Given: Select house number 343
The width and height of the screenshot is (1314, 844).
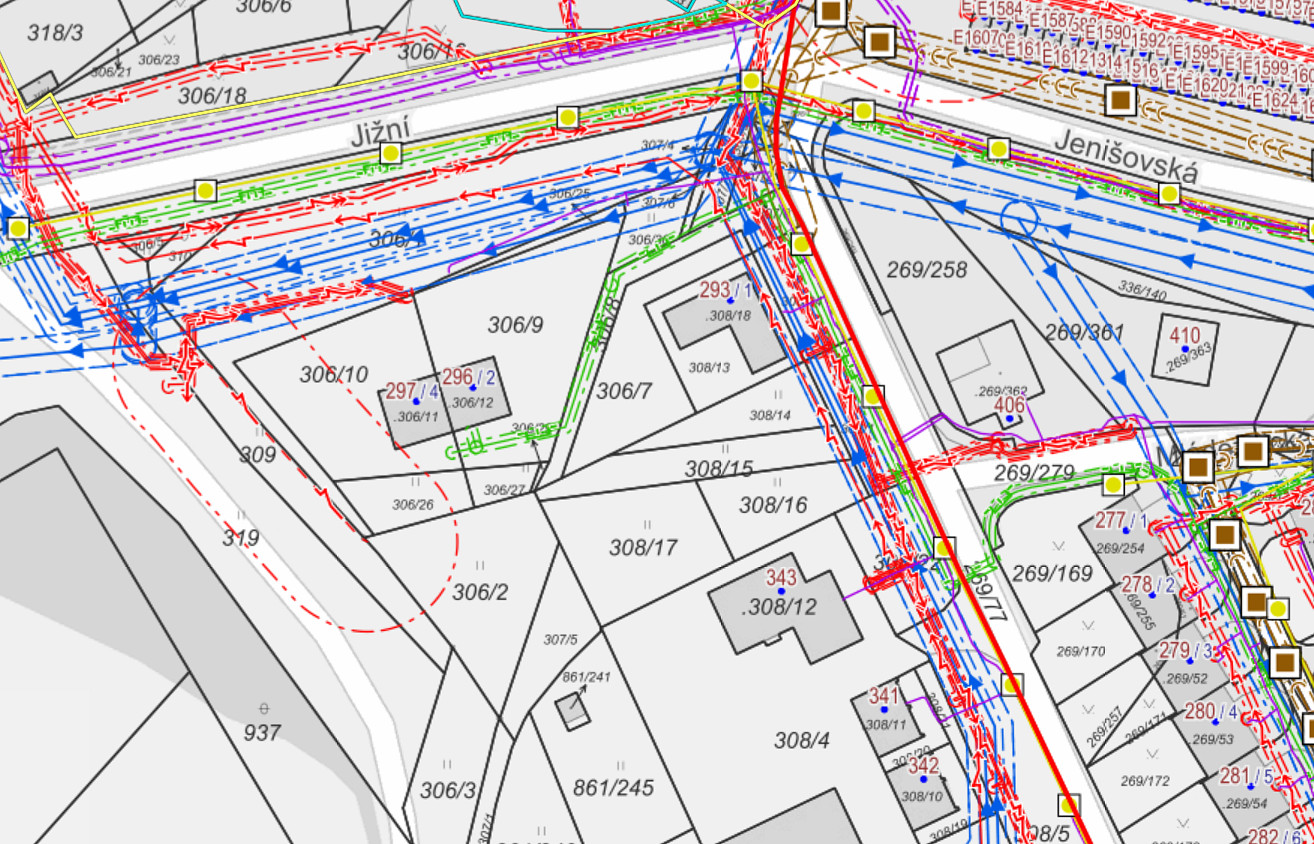Looking at the screenshot, I should tap(781, 578).
